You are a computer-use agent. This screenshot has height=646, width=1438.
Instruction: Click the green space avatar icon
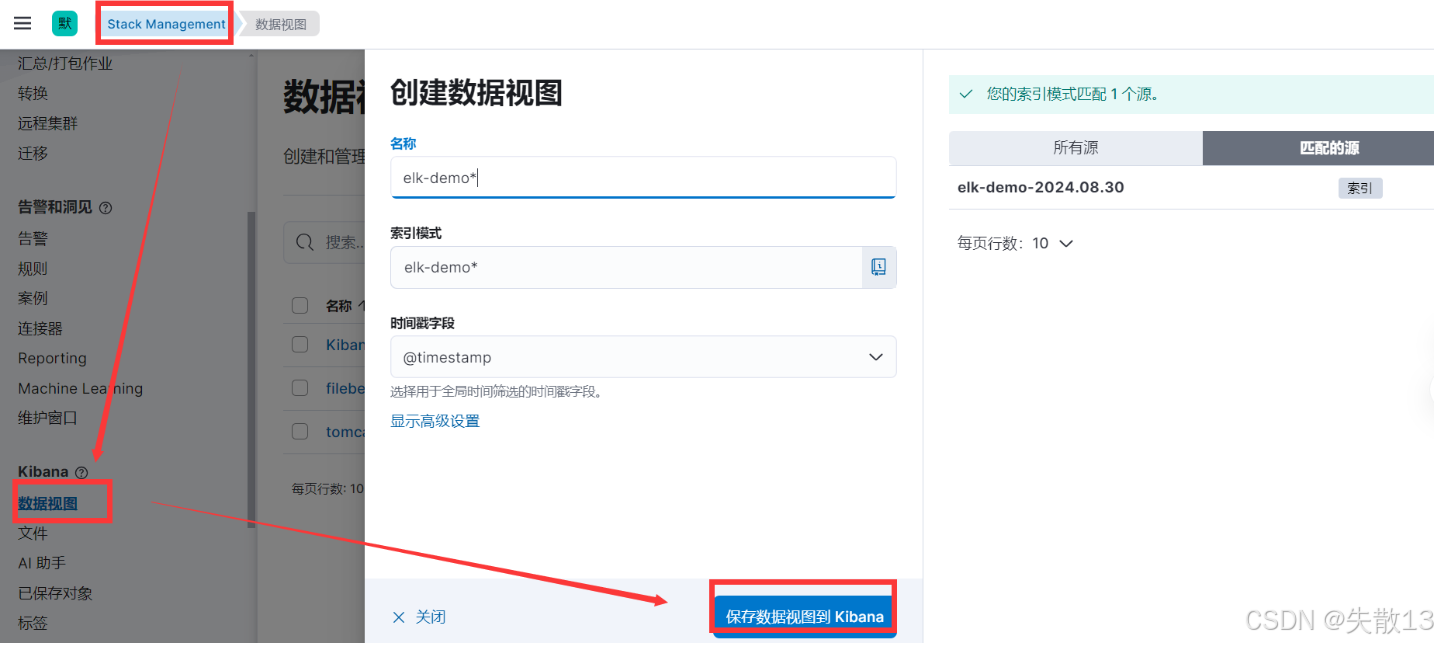pos(65,23)
